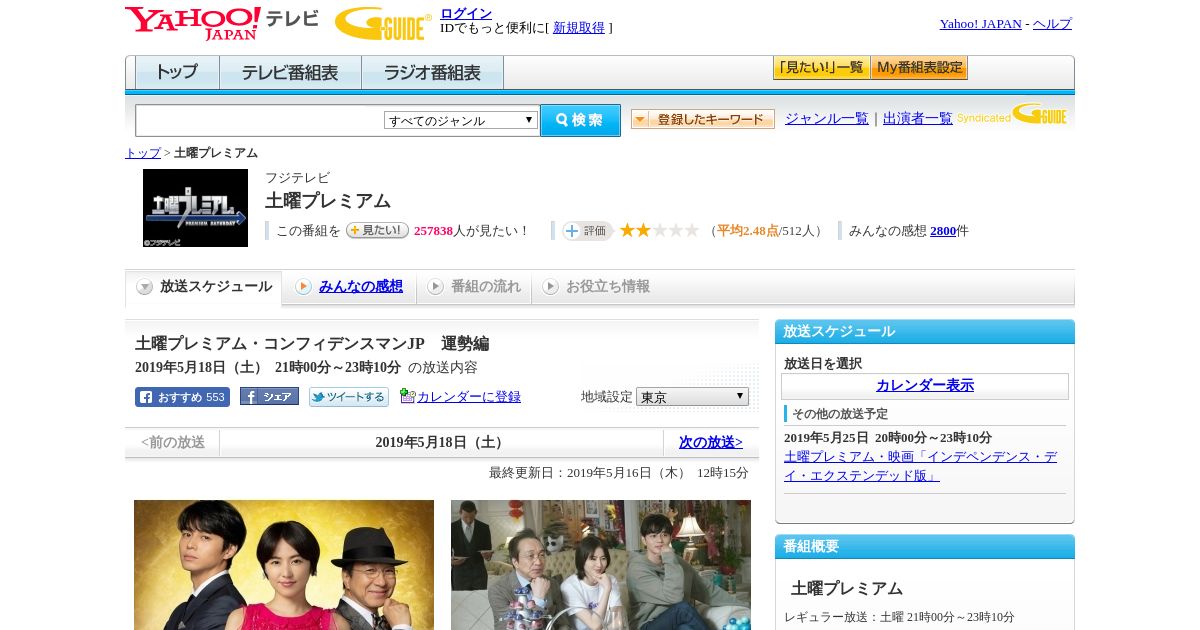This screenshot has width=1200, height=630.
Task: Click the Syndicated G-GUIDE logo
Action: pos(1012,114)
